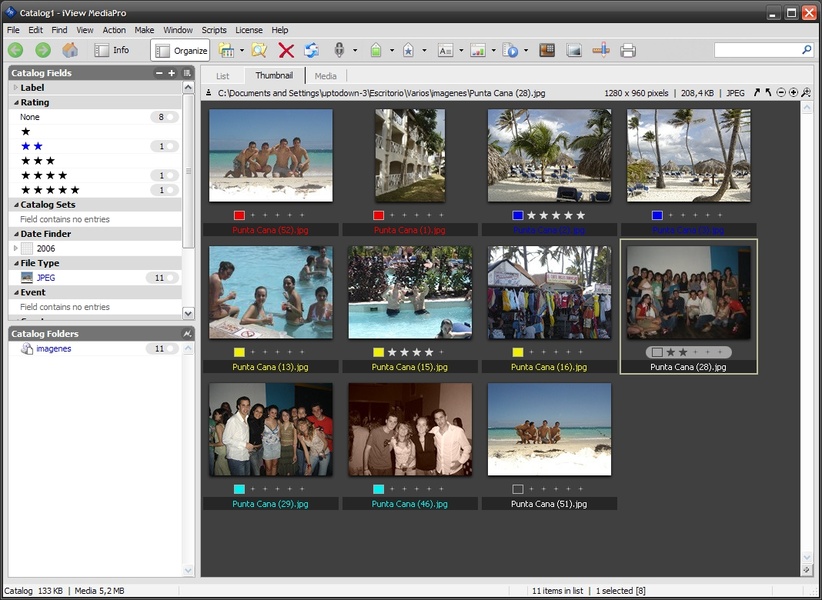Open the Scripts menu
Viewport: 822px width, 600px height.
214,30
